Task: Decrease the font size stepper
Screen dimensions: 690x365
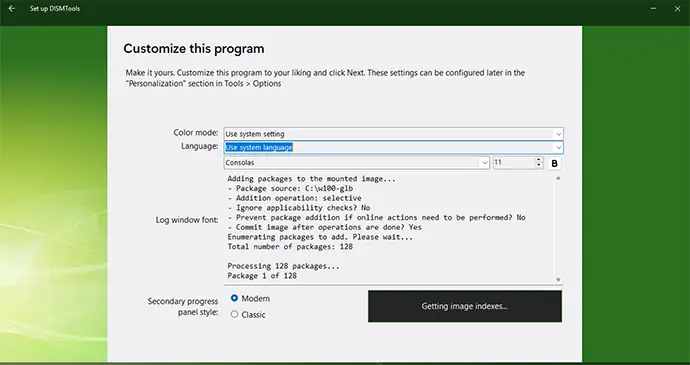Action: 539,166
